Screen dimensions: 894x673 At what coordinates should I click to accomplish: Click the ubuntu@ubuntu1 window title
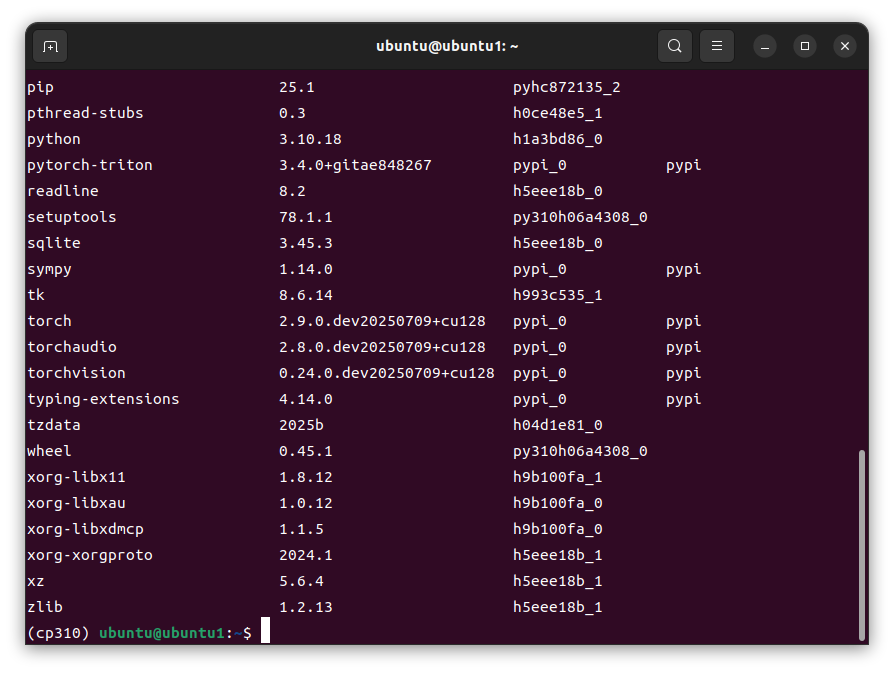pyautogui.click(x=447, y=46)
